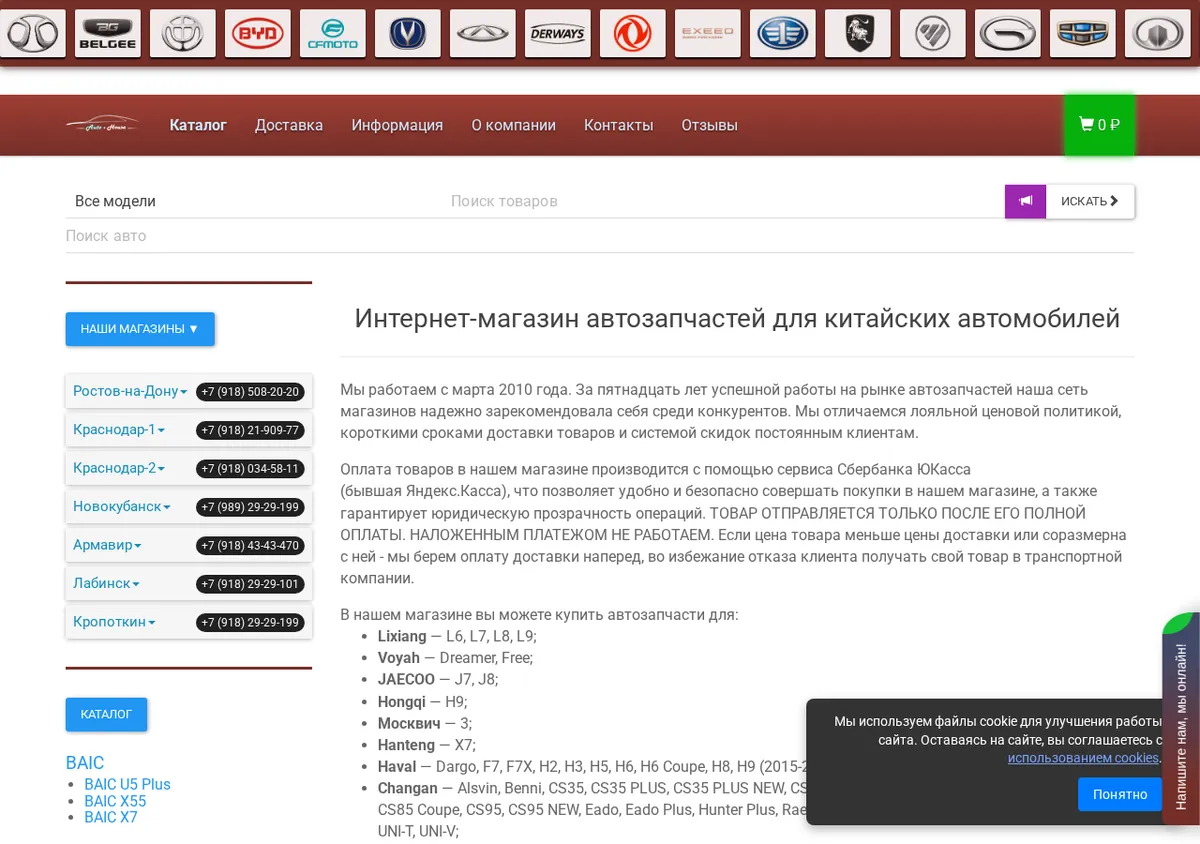
Task: Choose the Derways brand logo
Action: tap(558, 33)
